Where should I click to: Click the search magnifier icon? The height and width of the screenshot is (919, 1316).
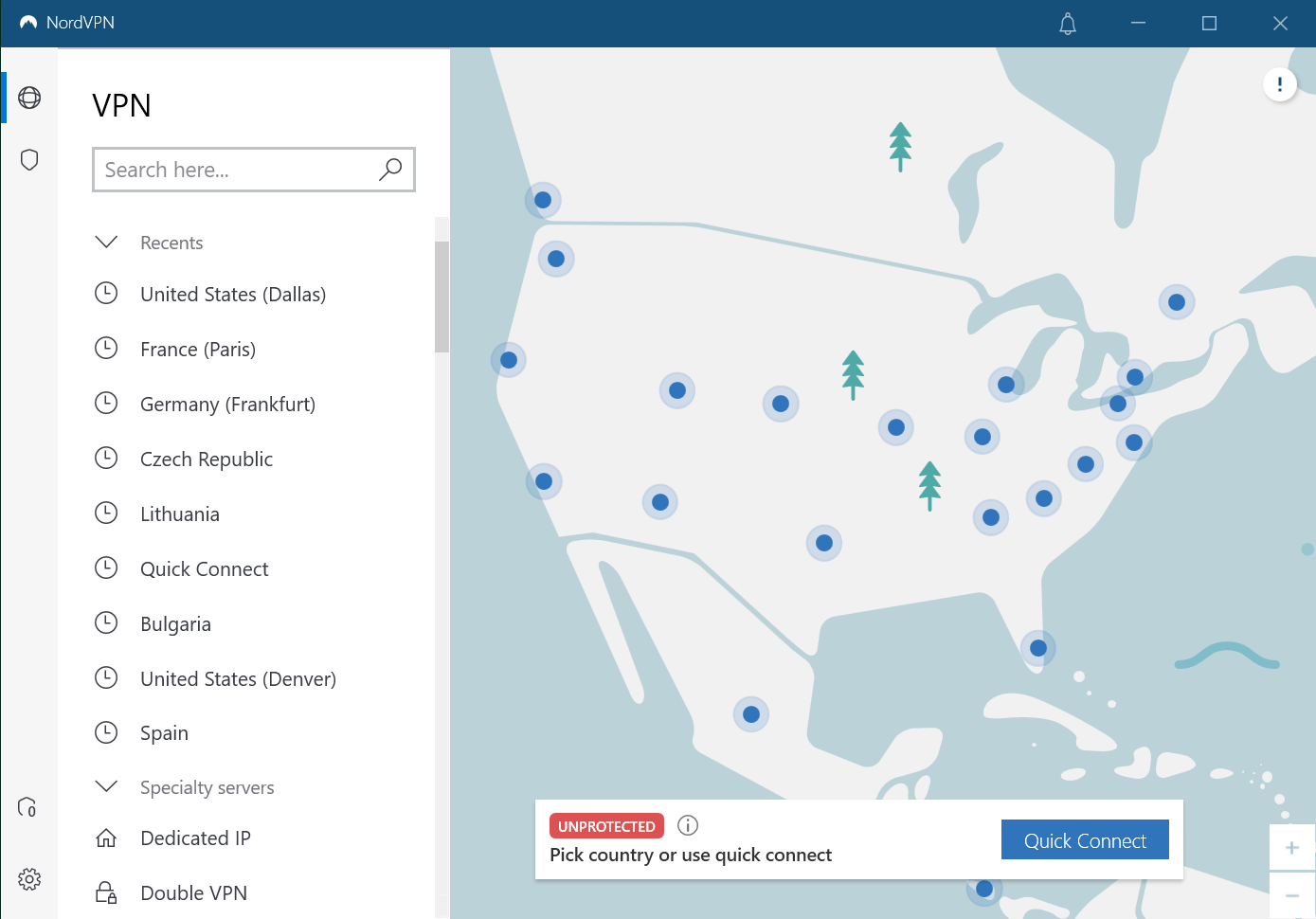pyautogui.click(x=390, y=170)
